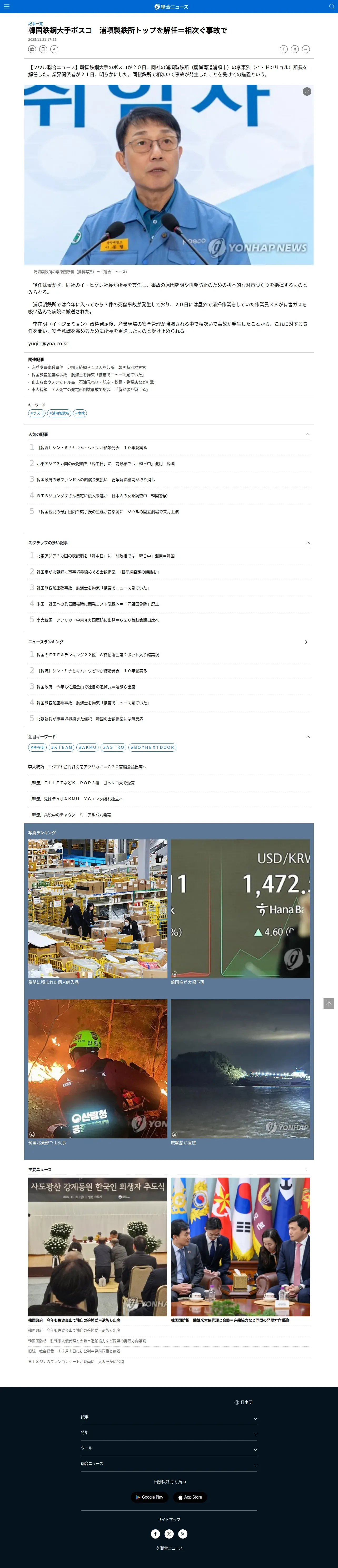Open ranking article 韓国のＦＩＦＡランキング２２位
The height and width of the screenshot is (1568, 338).
click(97, 655)
